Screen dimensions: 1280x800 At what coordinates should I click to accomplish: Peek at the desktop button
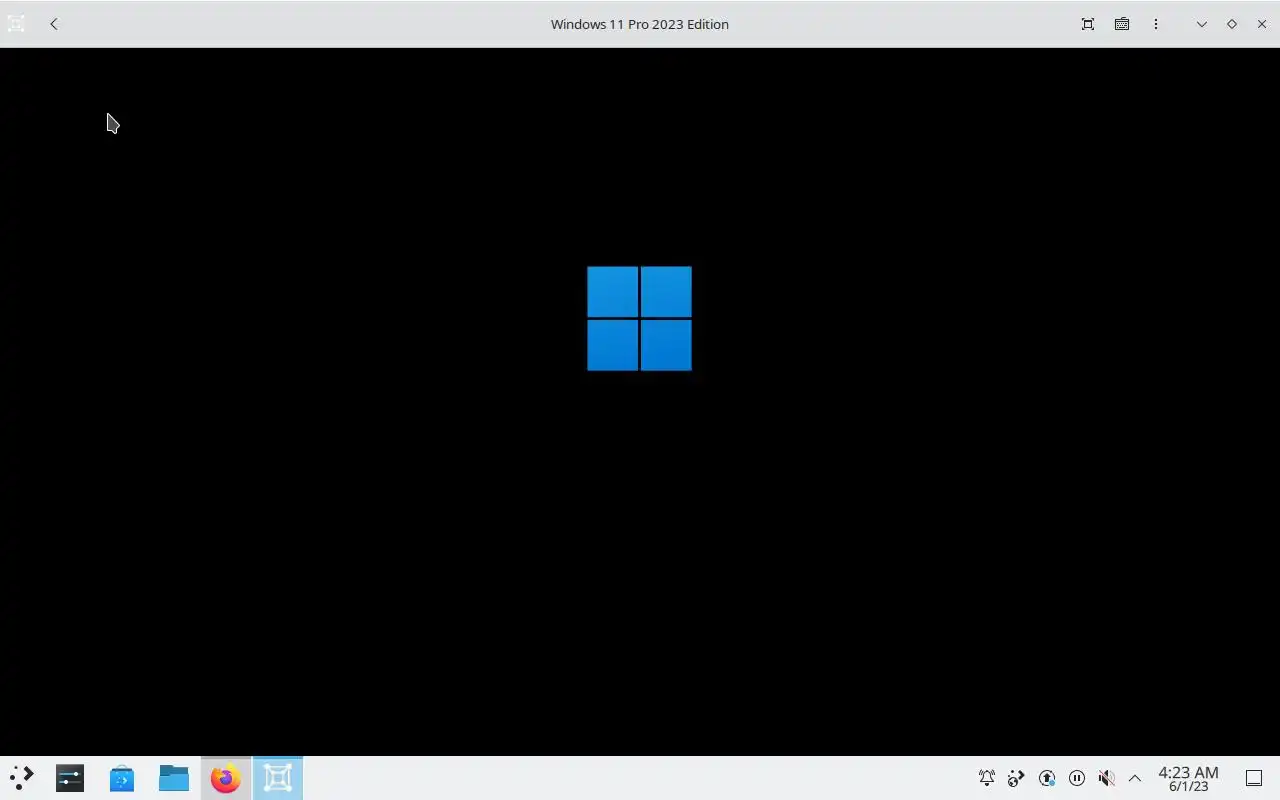pos(1254,778)
